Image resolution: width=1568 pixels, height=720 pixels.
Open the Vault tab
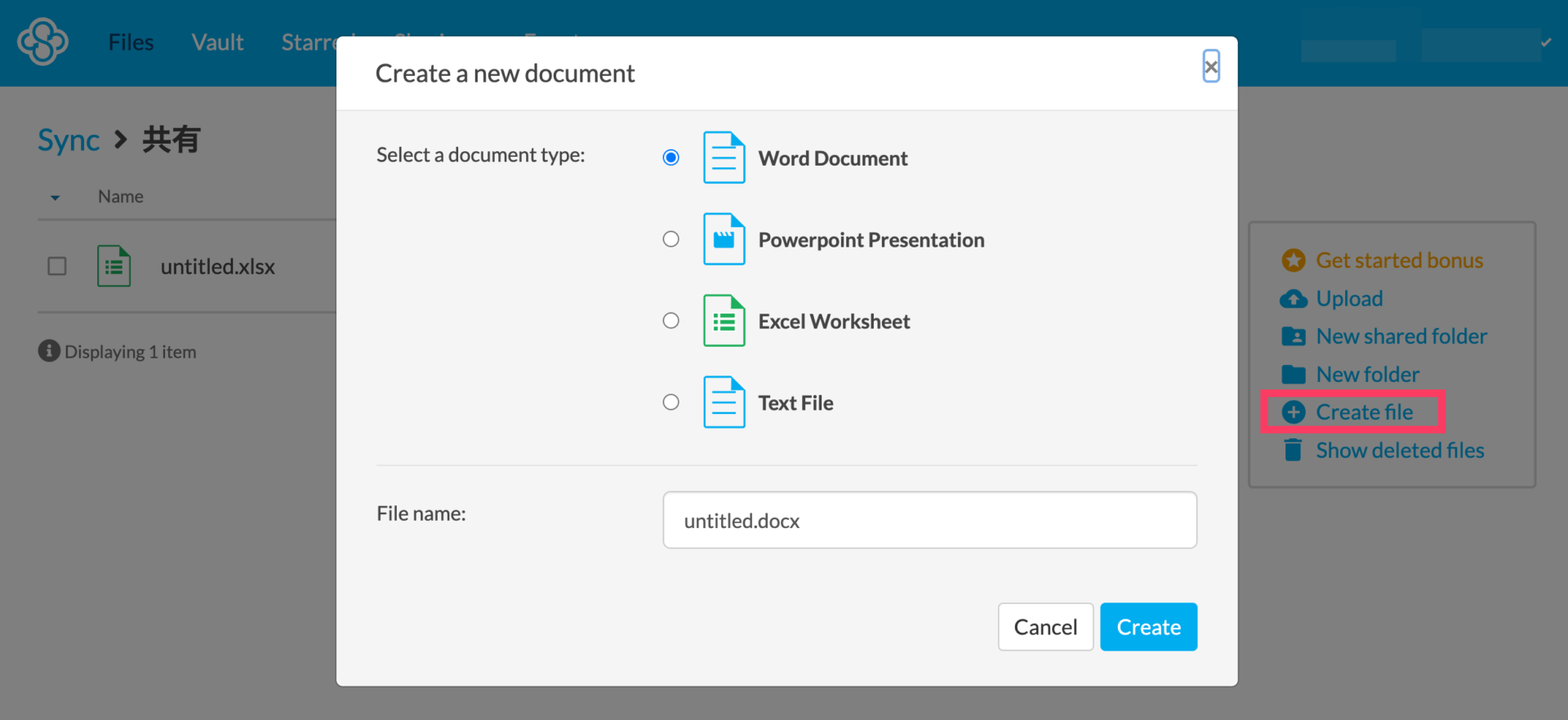[x=217, y=42]
